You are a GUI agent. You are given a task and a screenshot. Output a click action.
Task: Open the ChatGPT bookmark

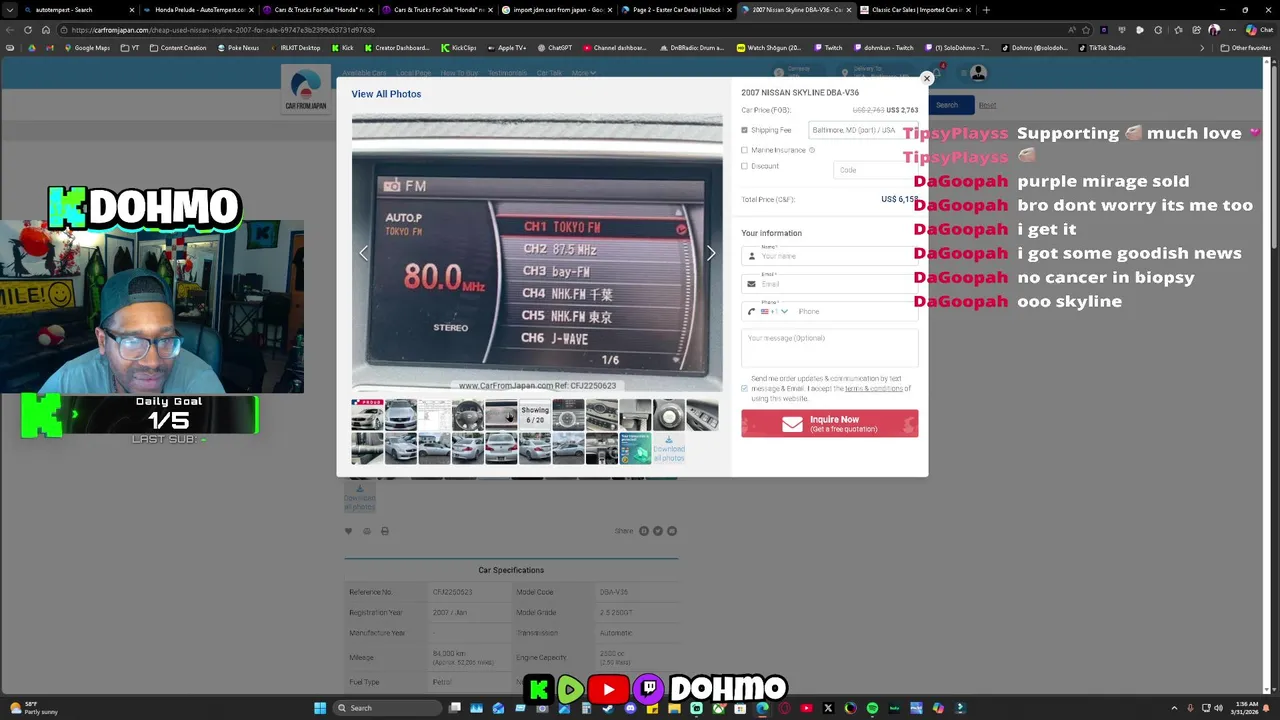pyautogui.click(x=554, y=48)
